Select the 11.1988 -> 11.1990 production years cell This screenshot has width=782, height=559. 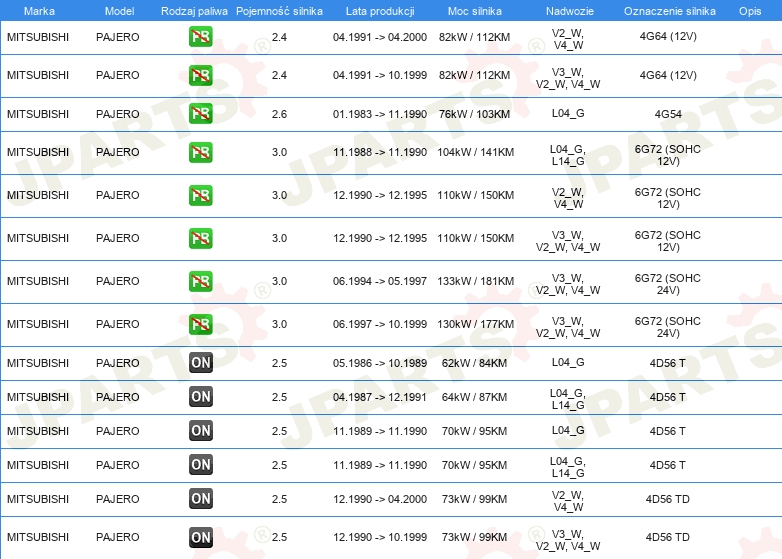pos(380,152)
